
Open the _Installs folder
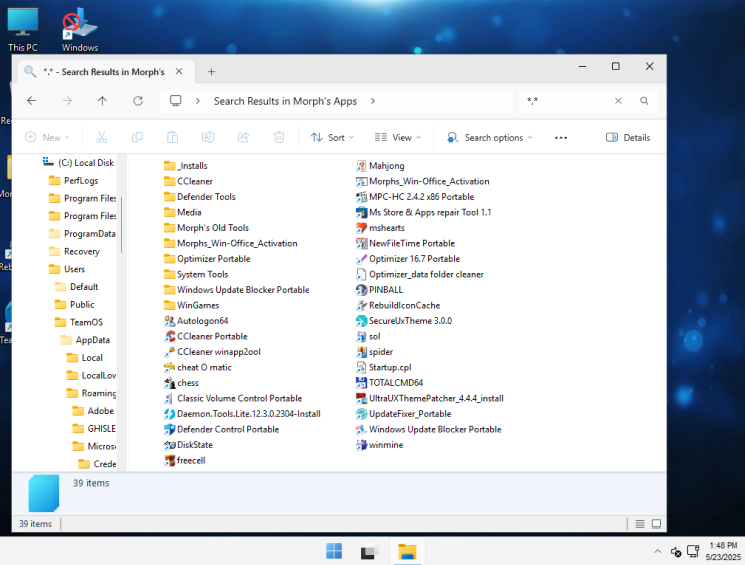click(x=186, y=166)
